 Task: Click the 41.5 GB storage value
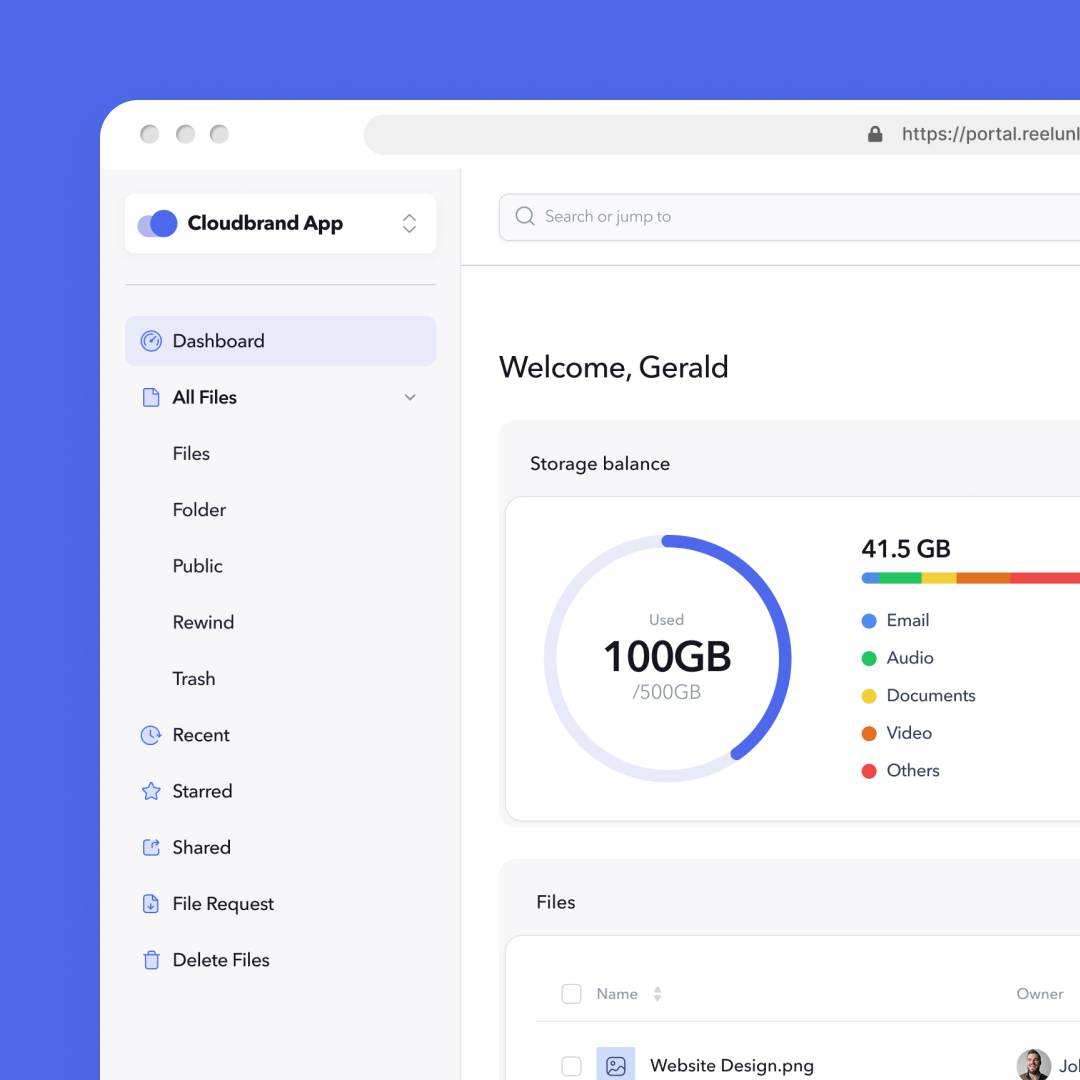coord(906,549)
